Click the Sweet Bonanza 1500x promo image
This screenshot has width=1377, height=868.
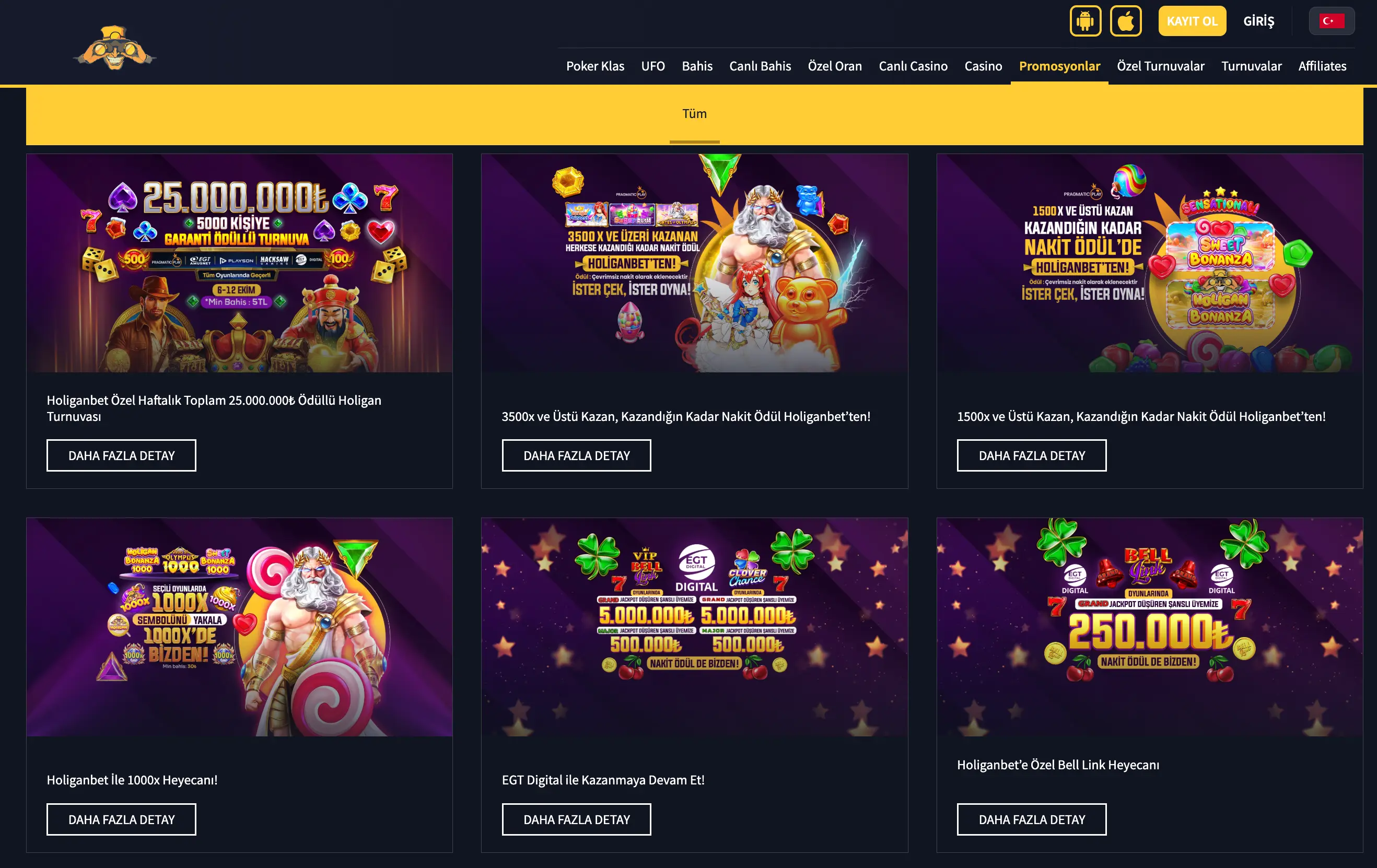(1149, 263)
